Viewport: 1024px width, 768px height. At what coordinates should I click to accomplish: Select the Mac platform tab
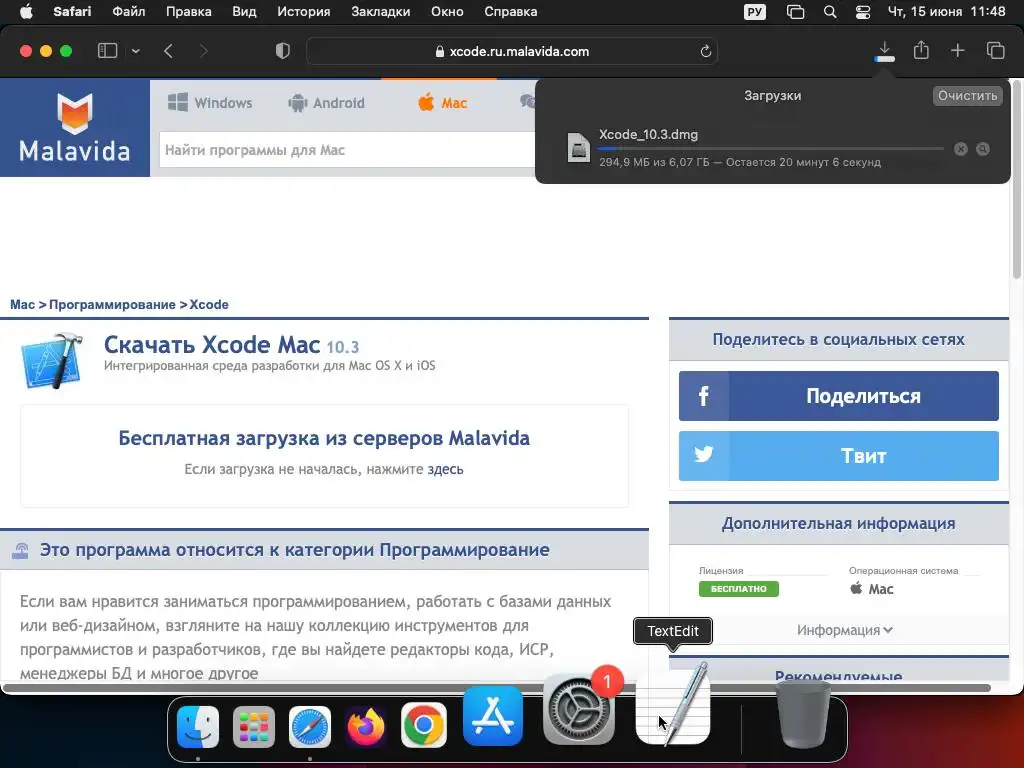pos(442,103)
